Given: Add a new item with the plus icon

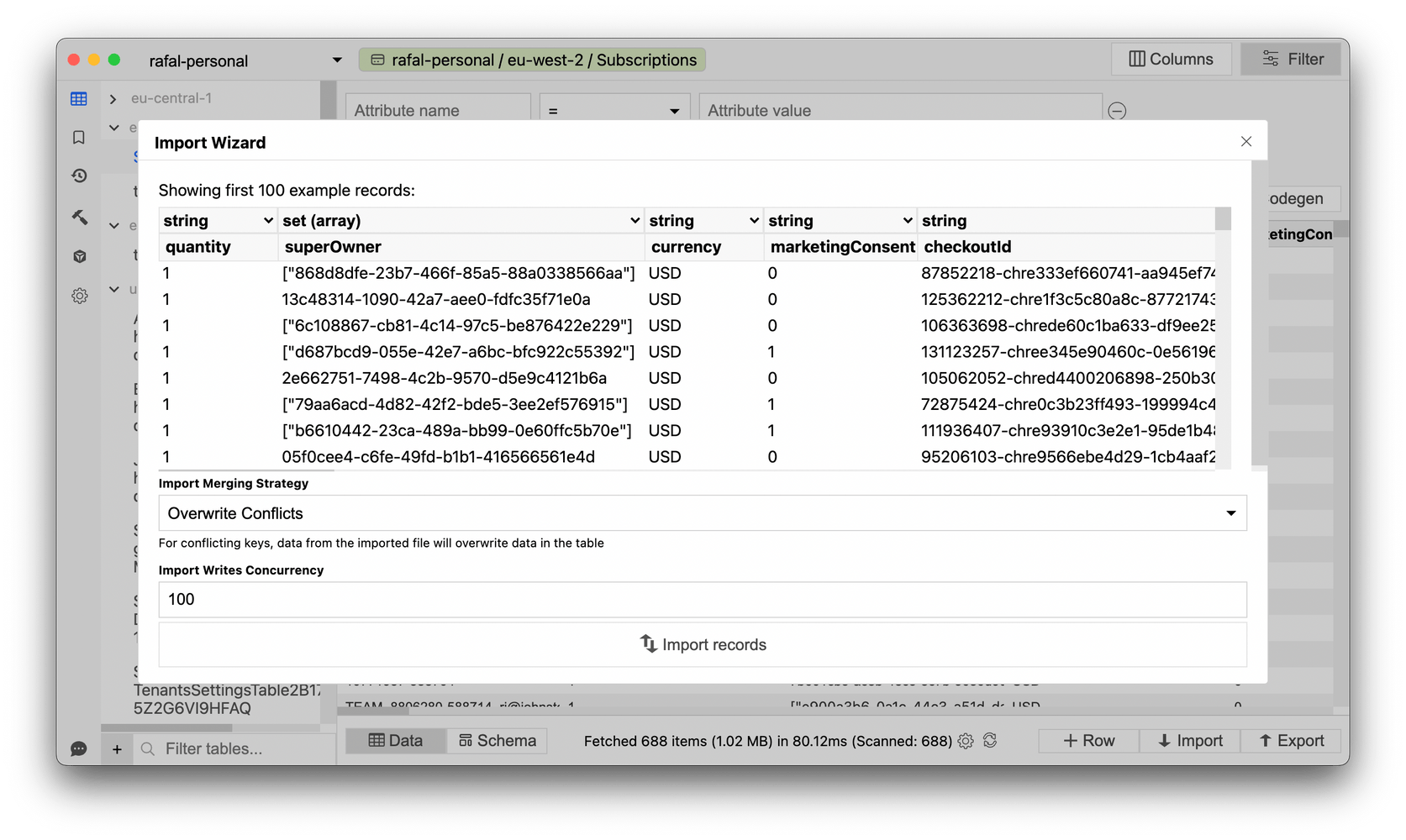Looking at the screenshot, I should tap(117, 748).
